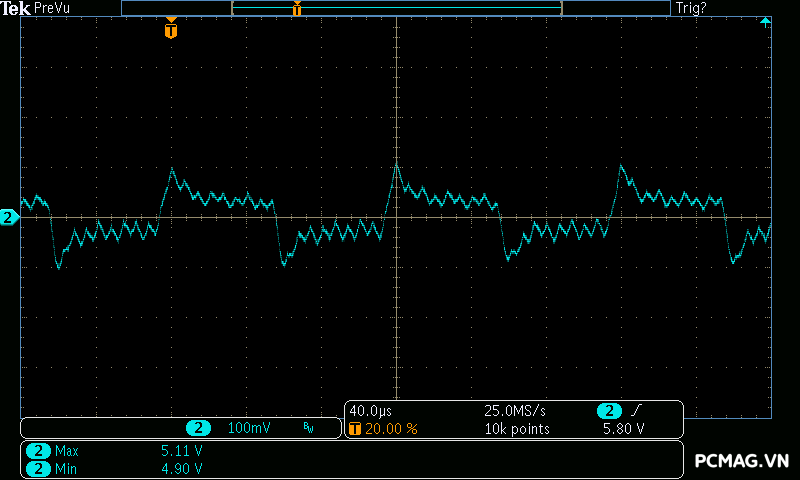The image size is (800, 480).
Task: Select the trigger source channel 2 badge
Action: (609, 411)
